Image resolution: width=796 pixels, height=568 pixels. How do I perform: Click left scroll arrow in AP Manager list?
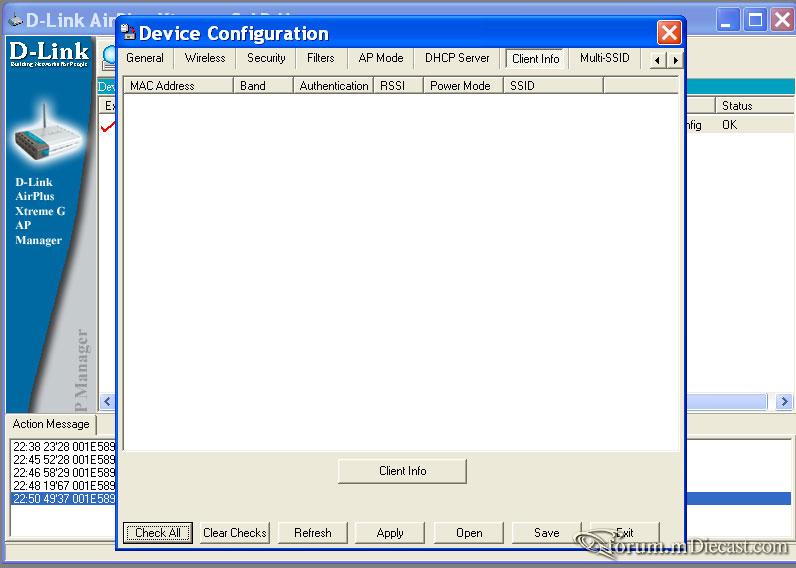107,402
